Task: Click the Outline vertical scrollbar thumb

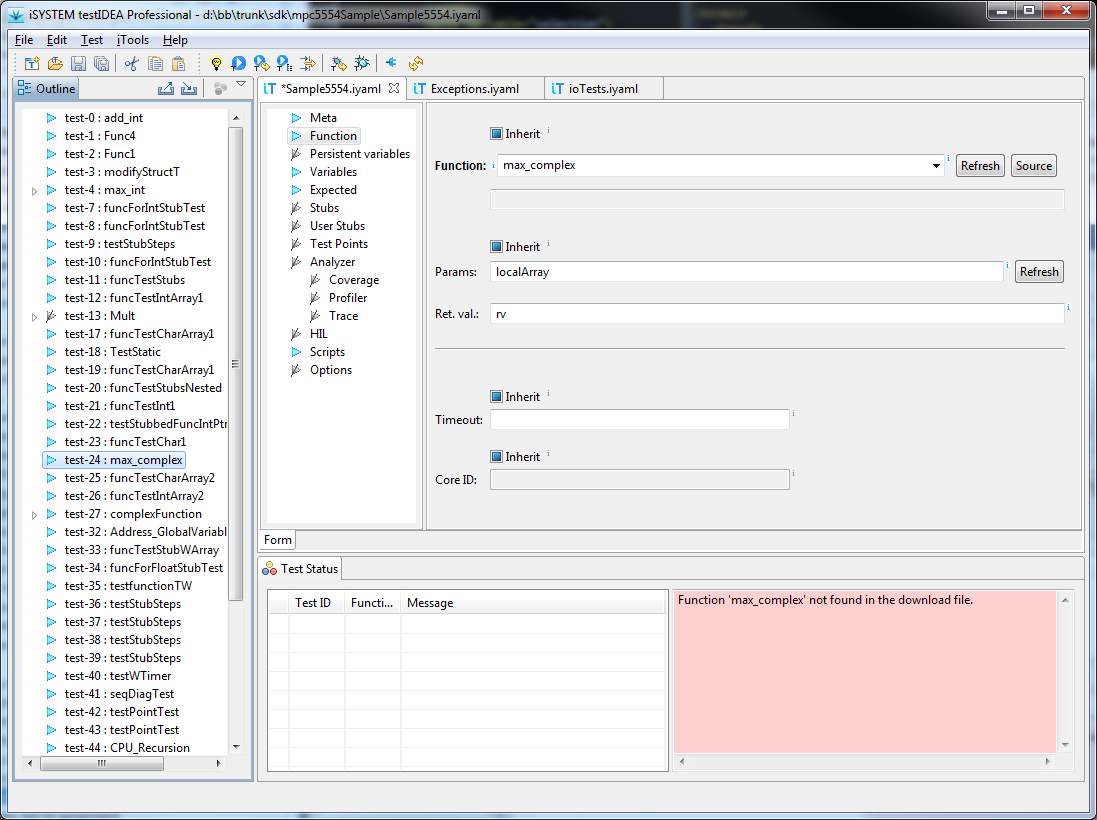Action: pos(235,364)
